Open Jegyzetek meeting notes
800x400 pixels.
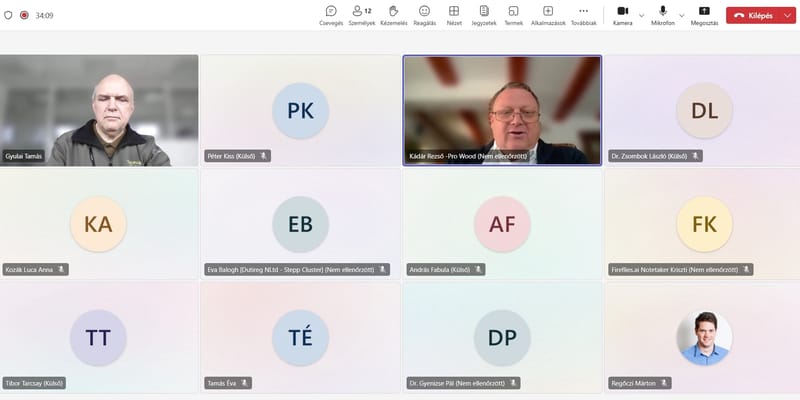[x=484, y=15]
